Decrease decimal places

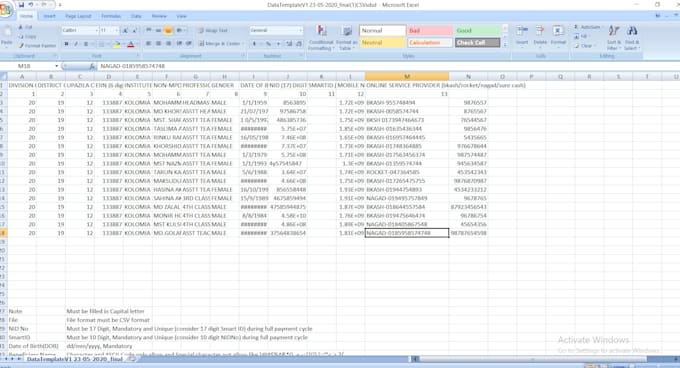pyautogui.click(x=299, y=44)
